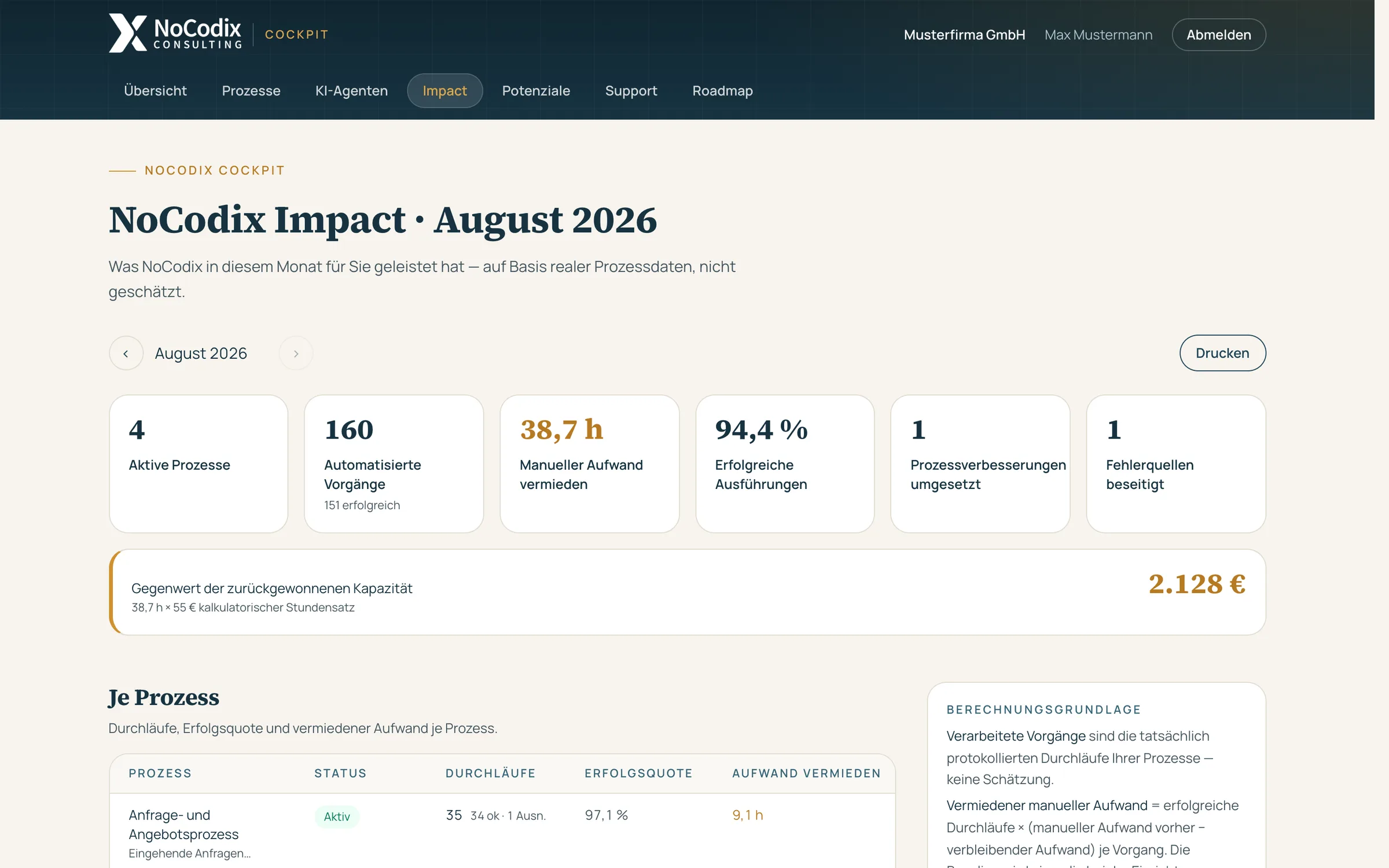This screenshot has height=868, width=1389.
Task: Open the KI-Agenten tab
Action: coord(351,91)
